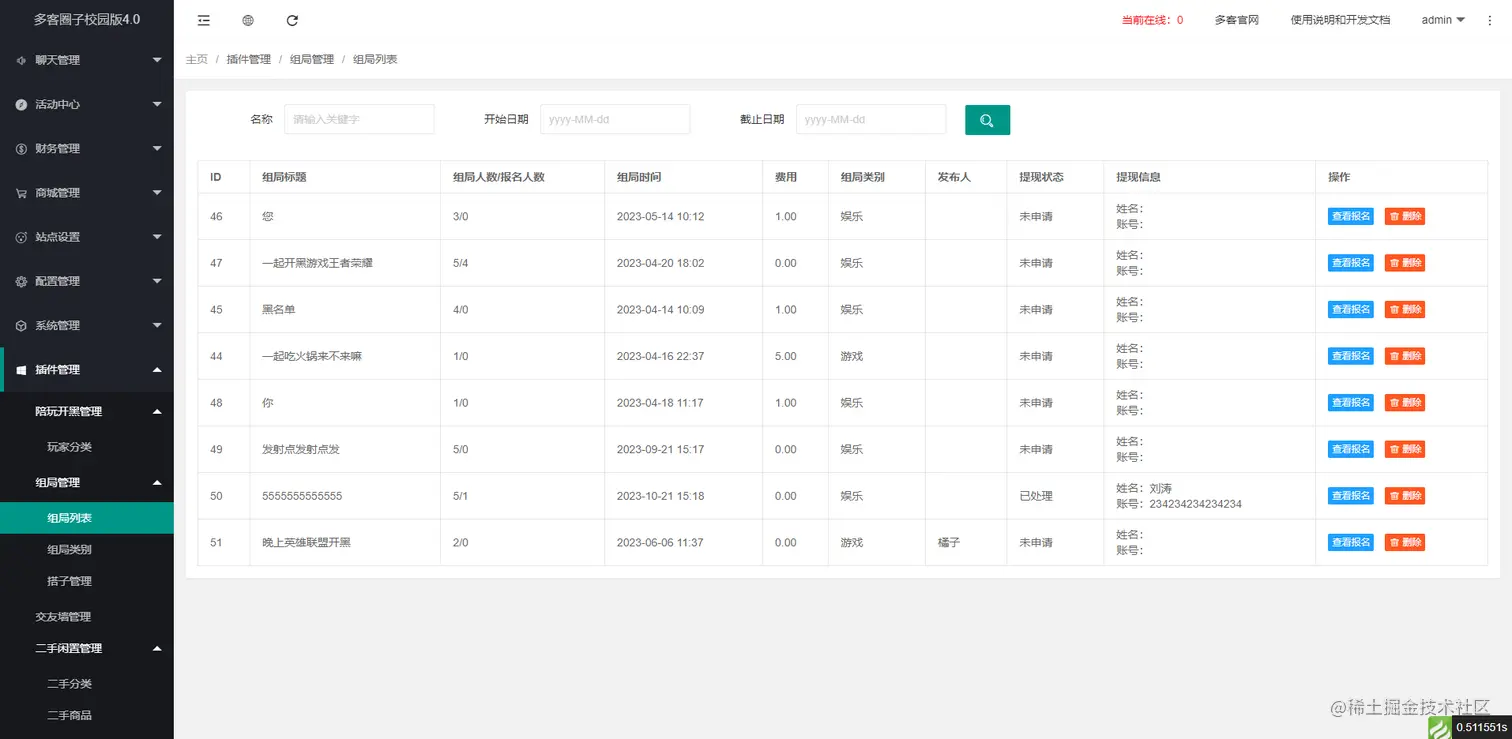
Task: Open the vertical more-options icon
Action: [1490, 20]
